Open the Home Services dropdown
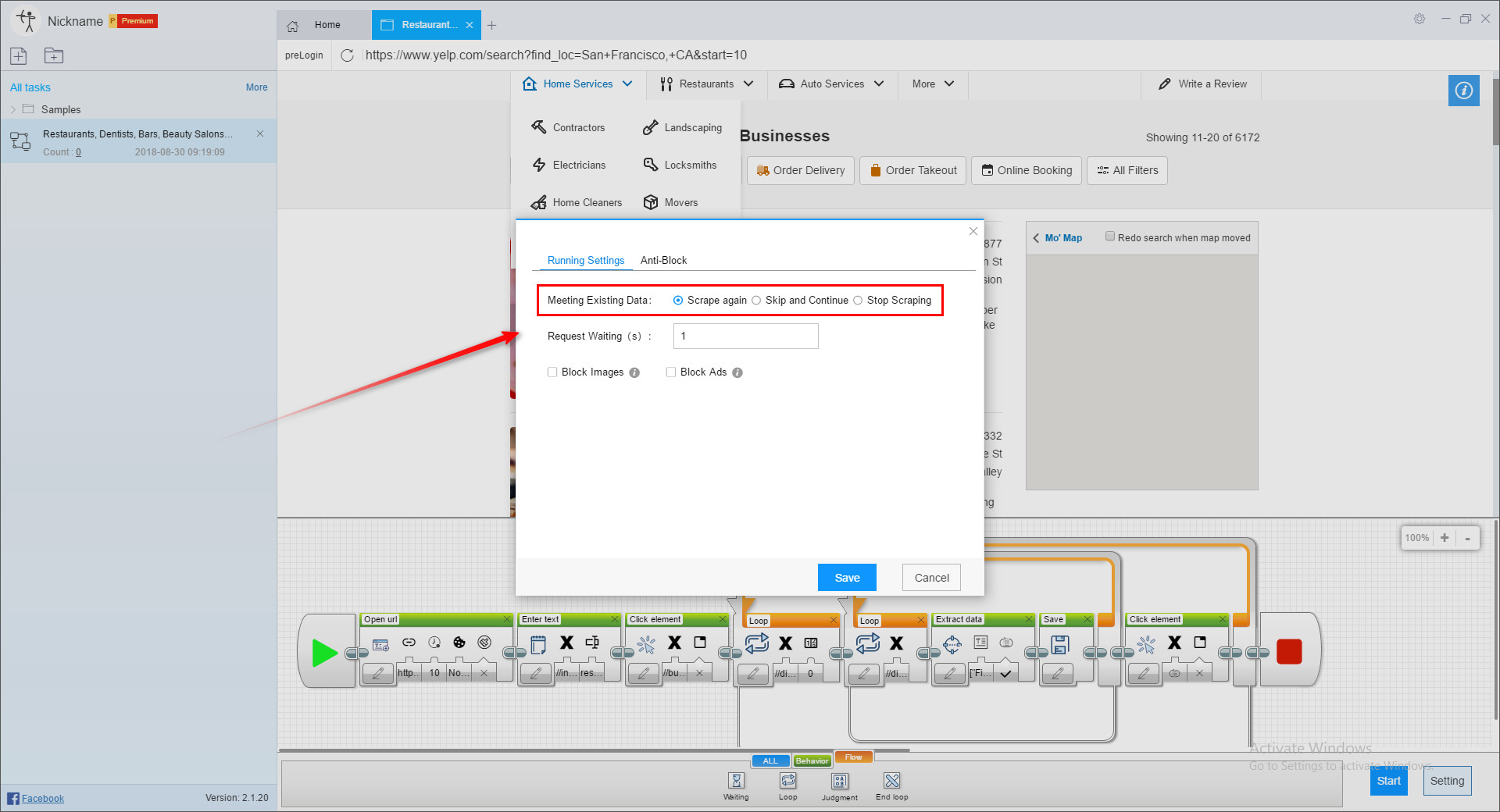The image size is (1500, 812). tap(578, 84)
